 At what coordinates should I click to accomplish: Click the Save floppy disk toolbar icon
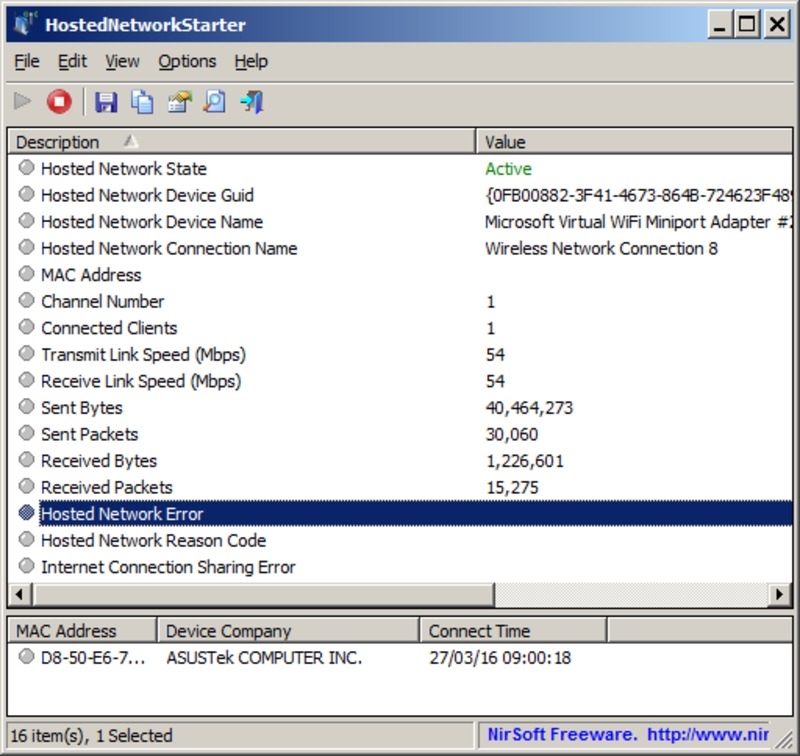[106, 101]
